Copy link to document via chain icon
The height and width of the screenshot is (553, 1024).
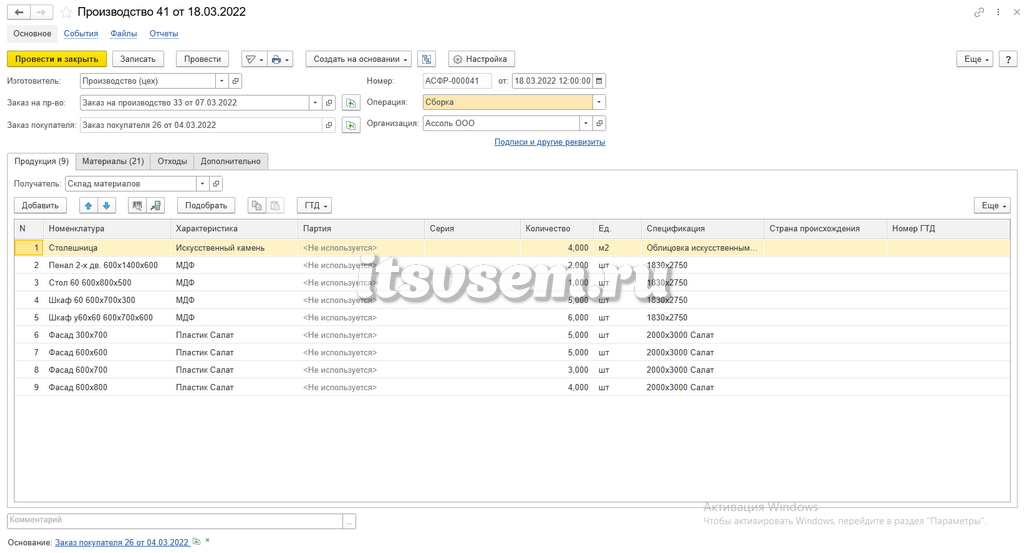pos(978,12)
